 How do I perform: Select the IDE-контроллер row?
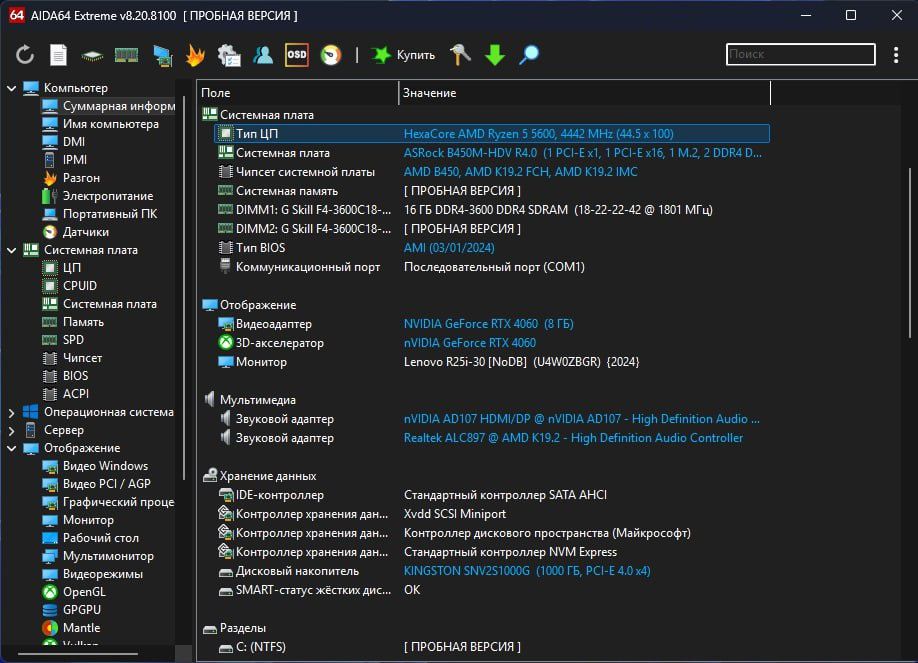tap(492, 495)
